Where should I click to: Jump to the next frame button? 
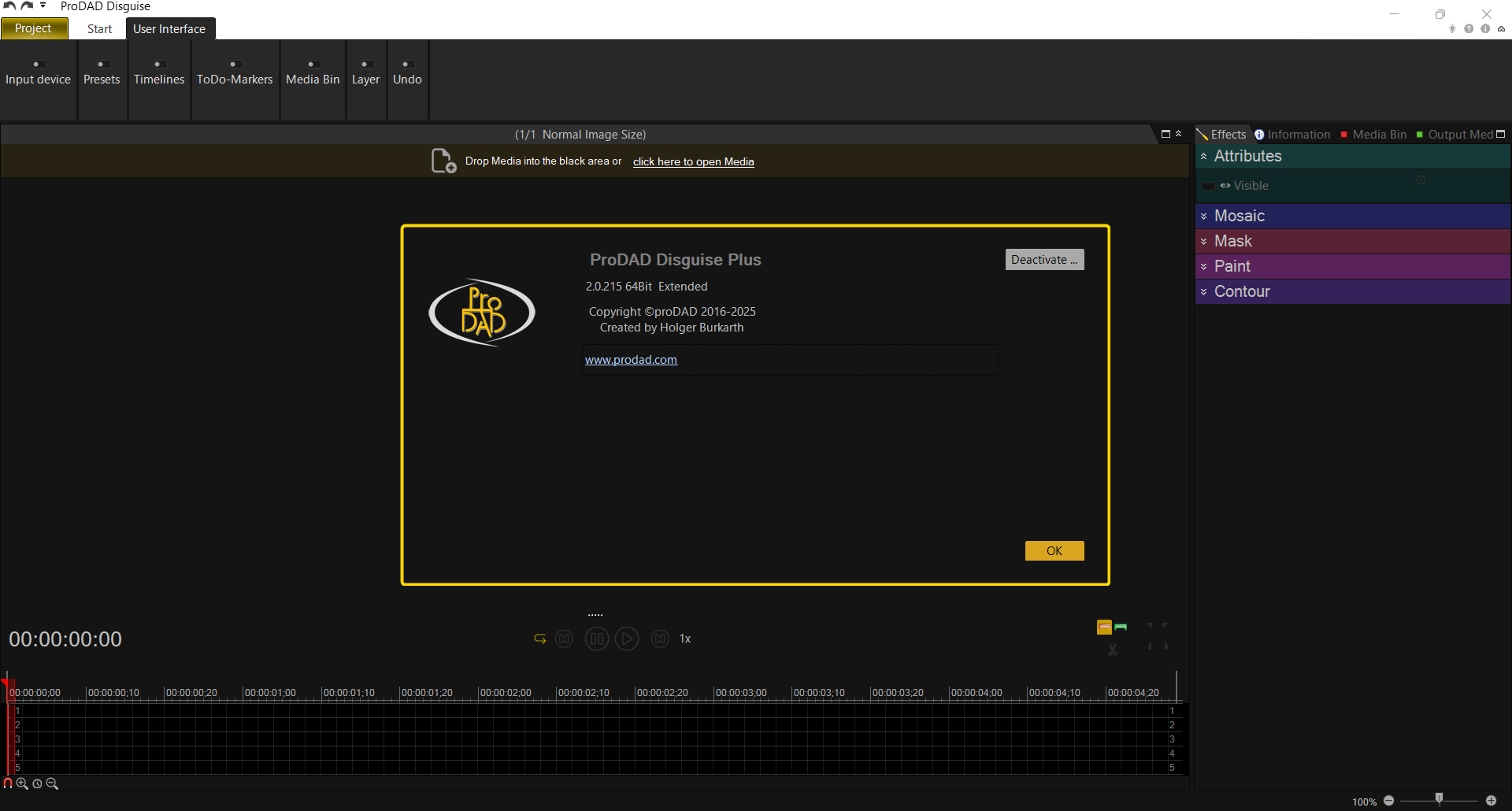[660, 639]
